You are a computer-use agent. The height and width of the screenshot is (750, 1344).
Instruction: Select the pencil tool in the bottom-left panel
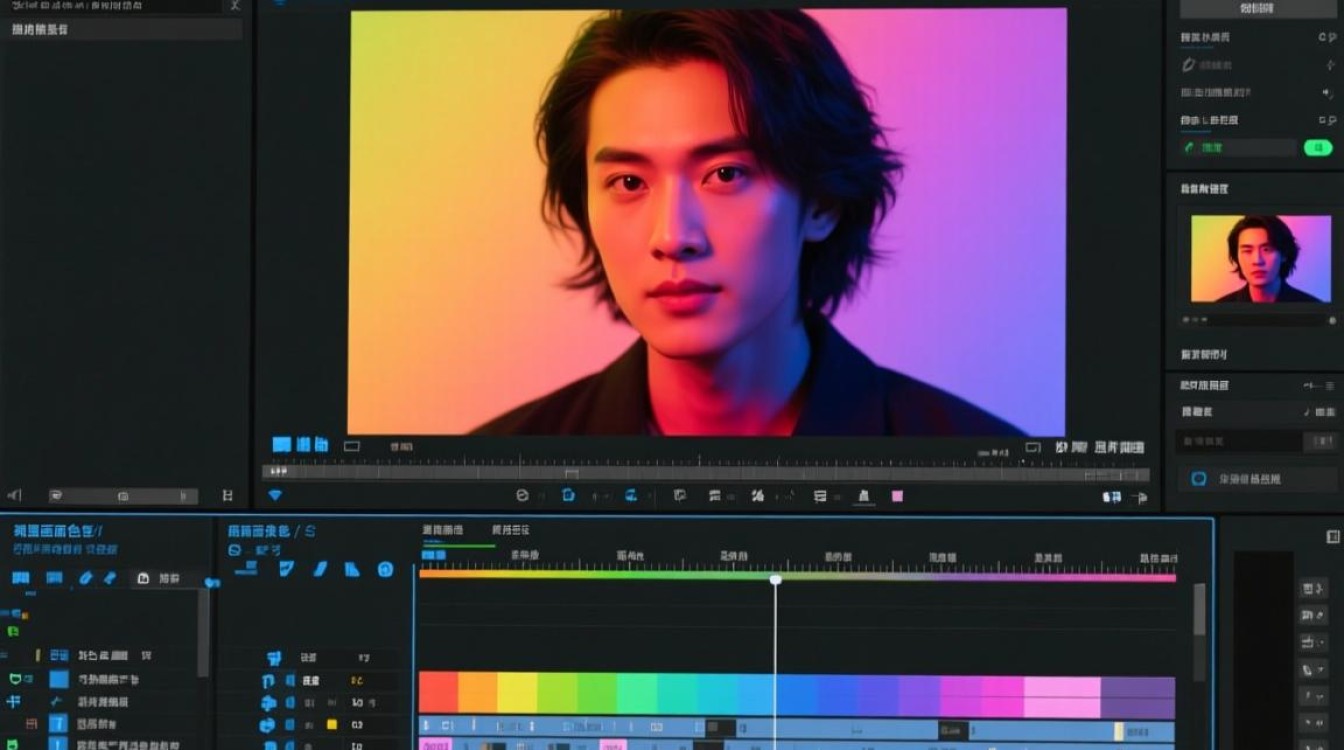pyautogui.click(x=85, y=578)
